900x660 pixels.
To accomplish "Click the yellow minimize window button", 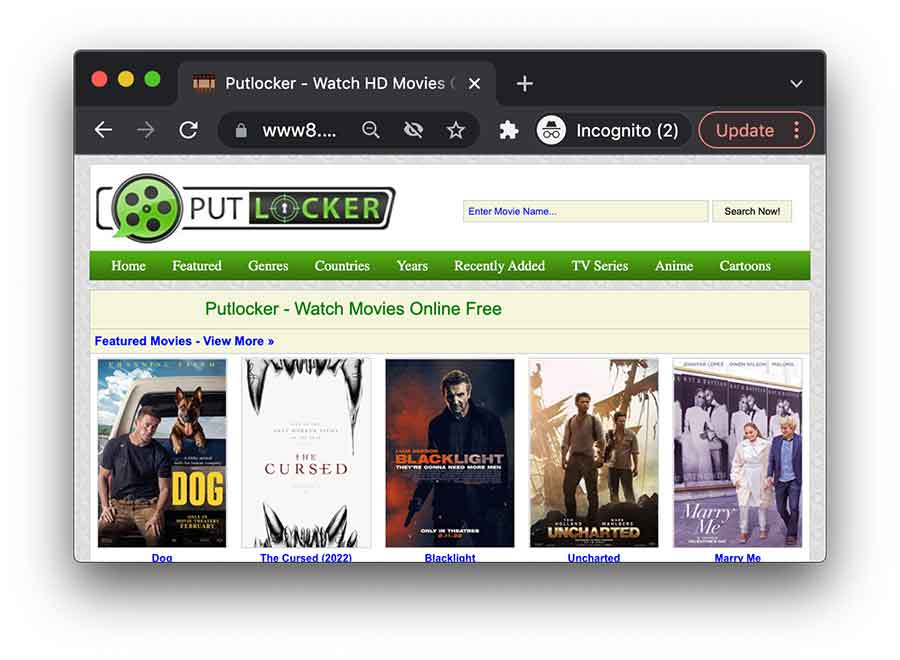I will [x=126, y=79].
